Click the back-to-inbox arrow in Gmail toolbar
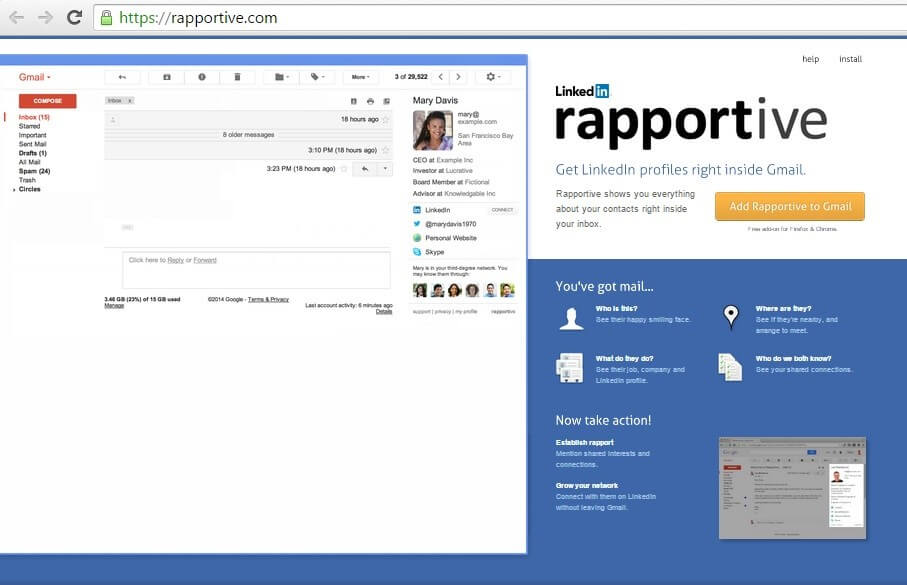Image resolution: width=907 pixels, height=585 pixels. click(122, 77)
